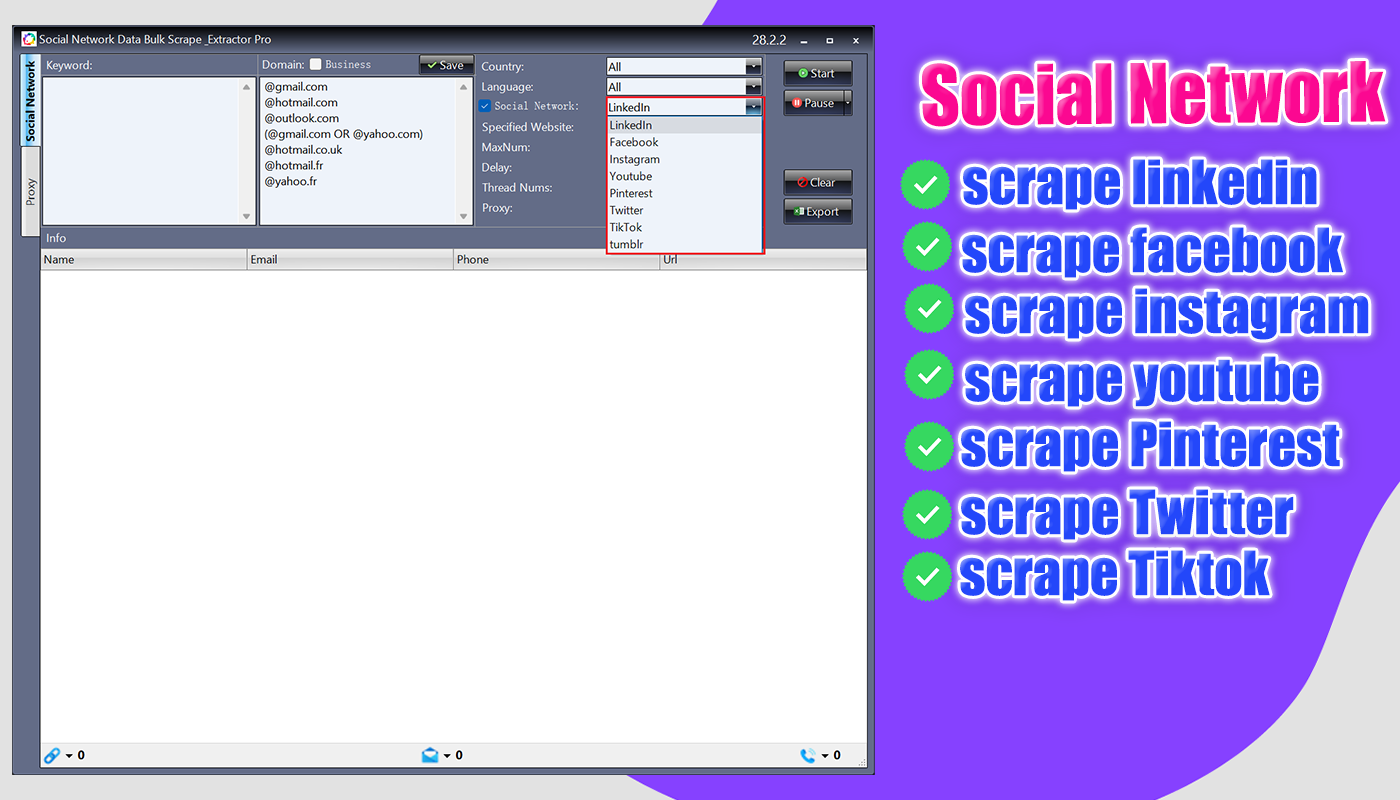Image resolution: width=1400 pixels, height=800 pixels.
Task: Click the envelope counter icon in the status bar
Action: [432, 755]
